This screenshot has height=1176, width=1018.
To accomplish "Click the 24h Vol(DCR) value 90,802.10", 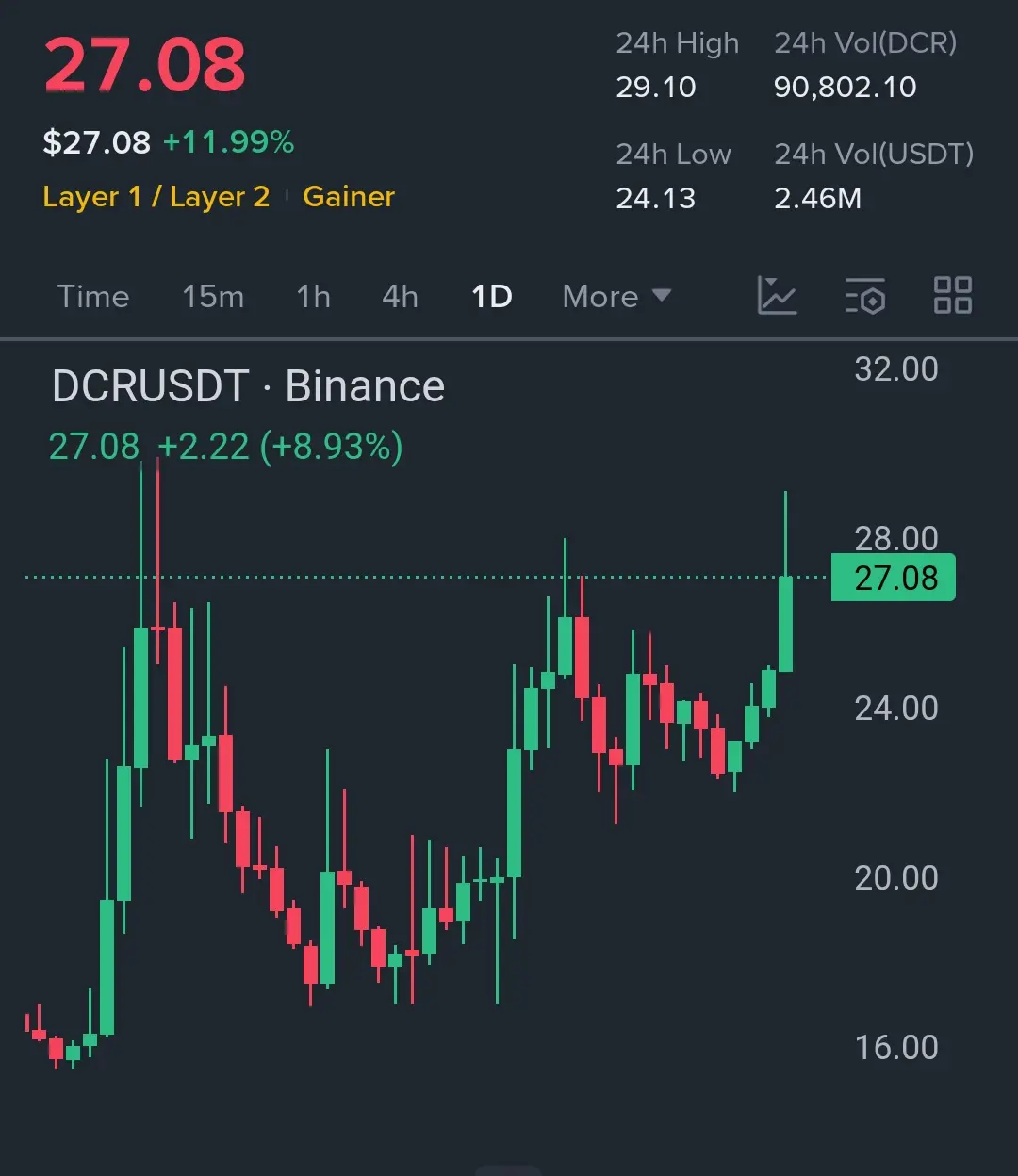I will tap(846, 88).
